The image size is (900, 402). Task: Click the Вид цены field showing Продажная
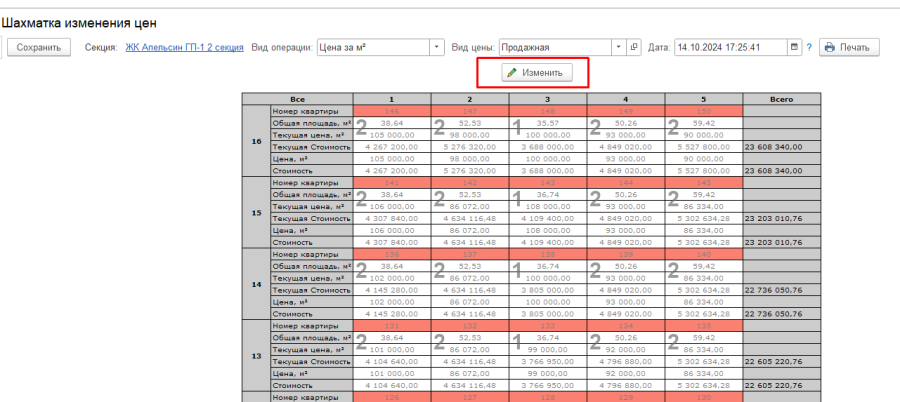click(556, 48)
